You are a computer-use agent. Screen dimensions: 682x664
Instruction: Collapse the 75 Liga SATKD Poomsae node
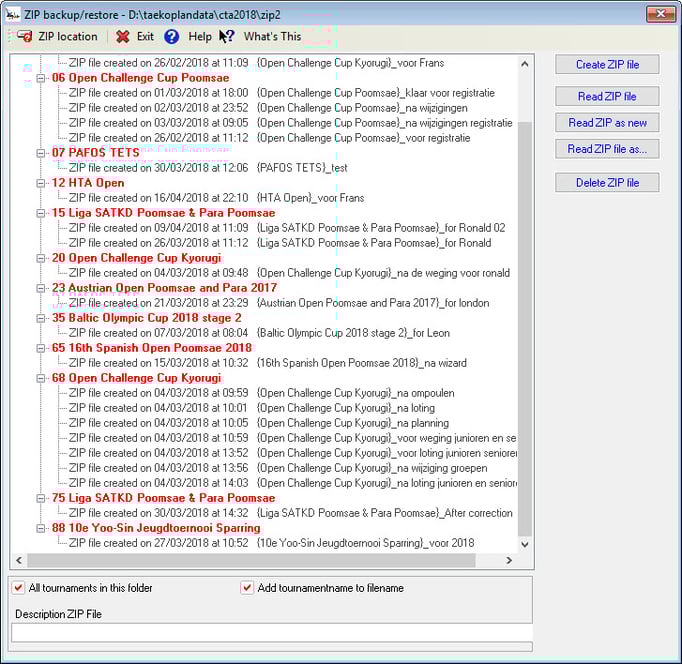click(x=41, y=498)
